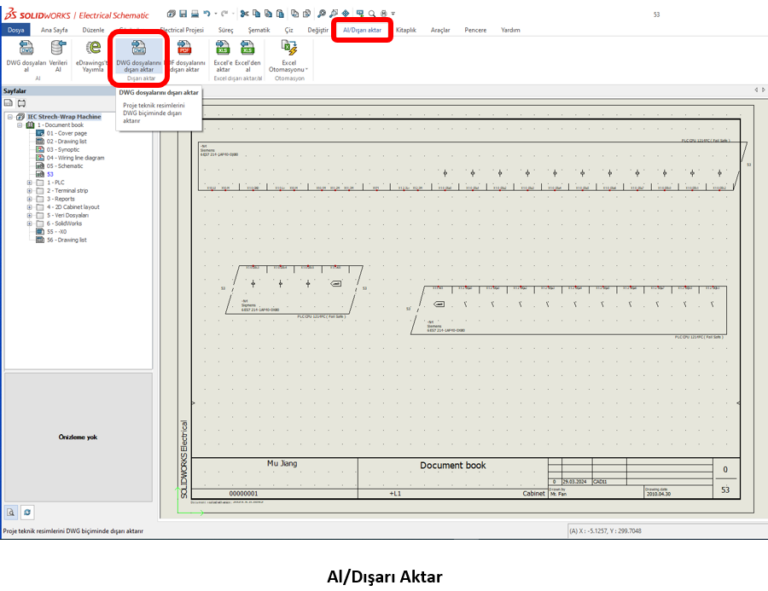Expand the 3 - Reports folder node

click(29, 198)
